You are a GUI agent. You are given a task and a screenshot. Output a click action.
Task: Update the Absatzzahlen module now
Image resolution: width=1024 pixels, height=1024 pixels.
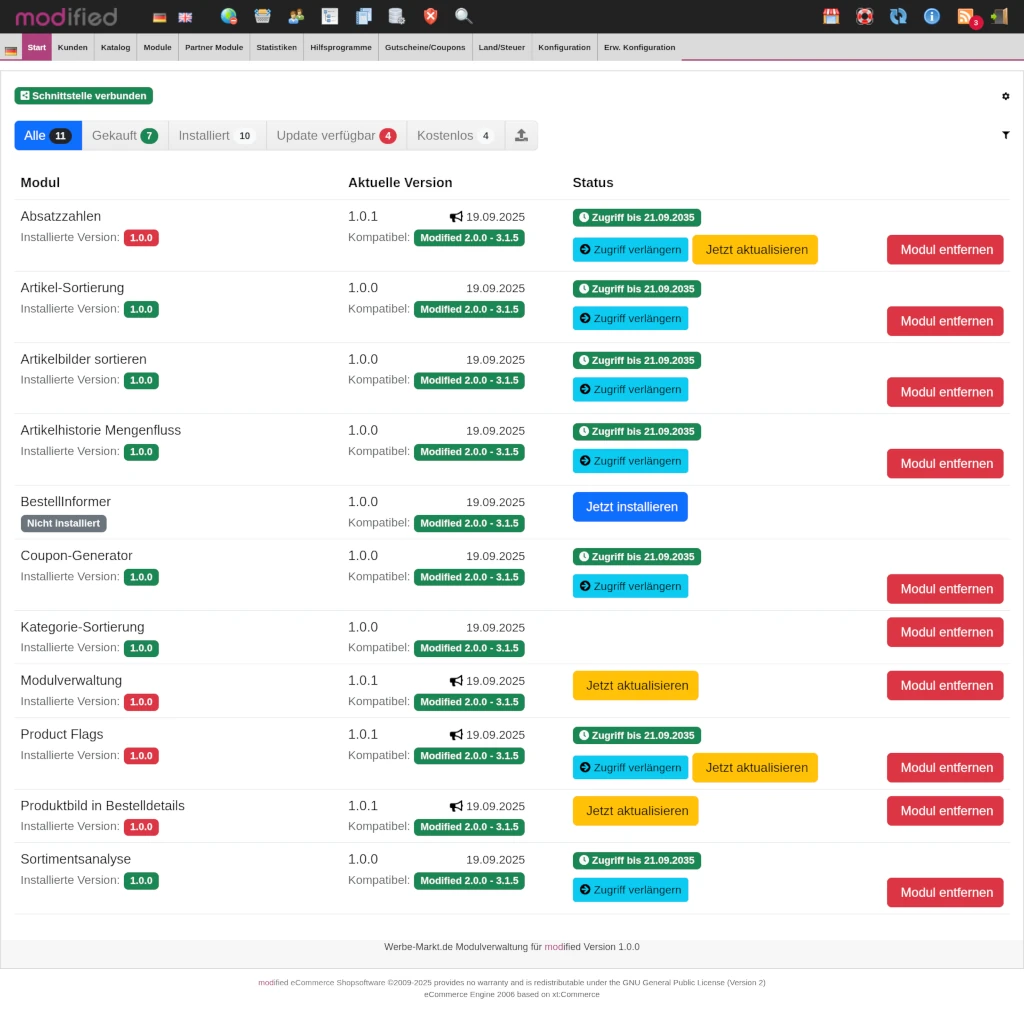(x=755, y=250)
